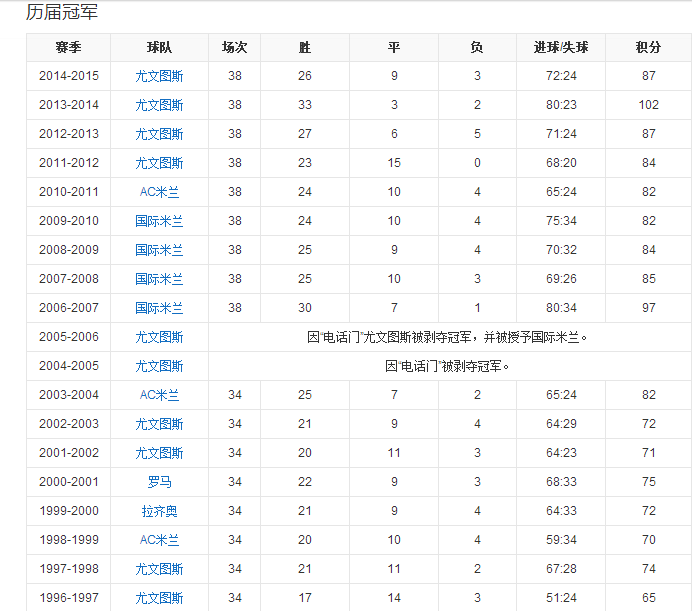Image resolution: width=692 pixels, height=611 pixels.
Task: Click the 0 losses cell
Action: (x=477, y=163)
